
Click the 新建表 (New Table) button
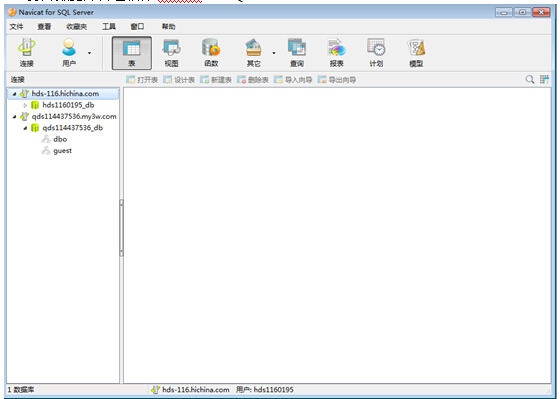coord(216,80)
